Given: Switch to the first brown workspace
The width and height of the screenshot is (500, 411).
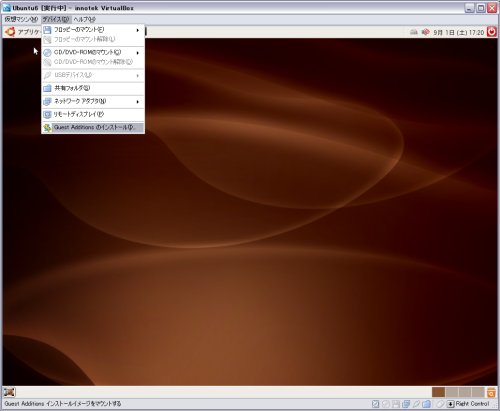Looking at the screenshot, I should (438, 392).
